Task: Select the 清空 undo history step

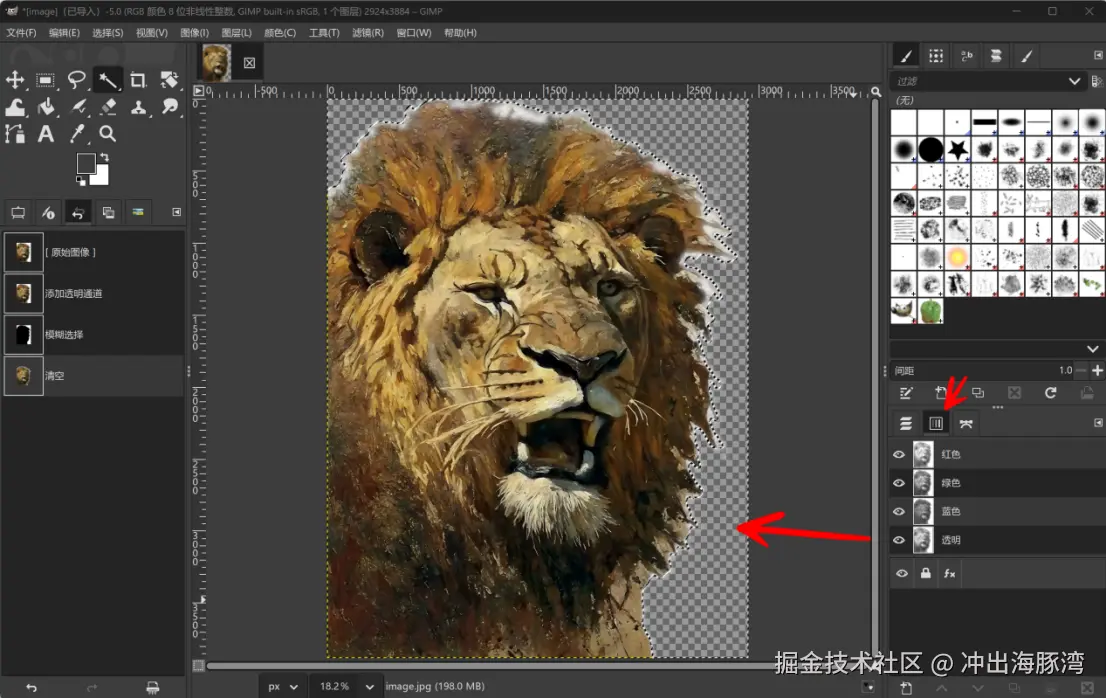Action: pos(92,376)
